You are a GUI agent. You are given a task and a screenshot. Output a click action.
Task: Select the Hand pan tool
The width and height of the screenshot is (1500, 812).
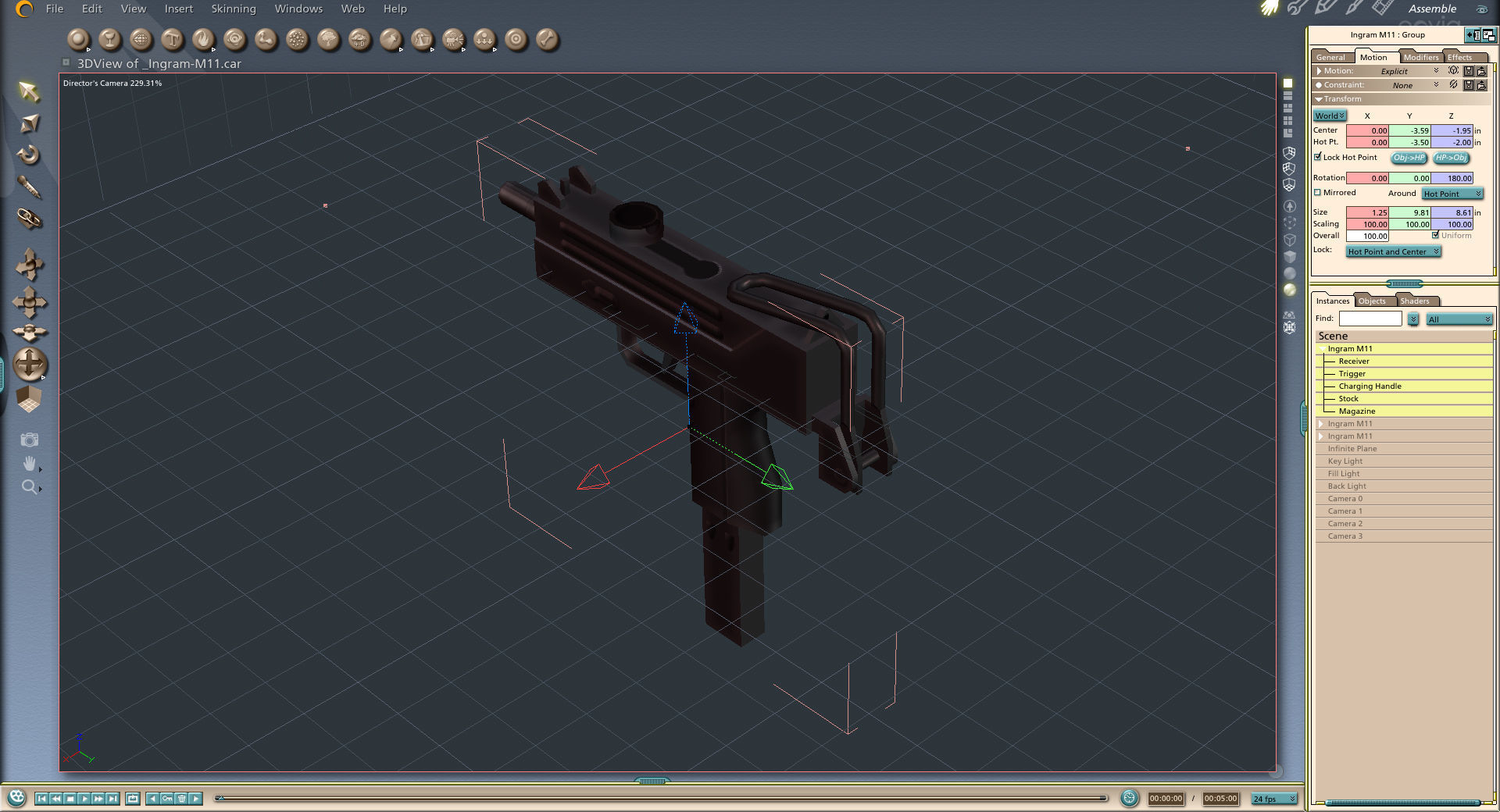point(29,464)
